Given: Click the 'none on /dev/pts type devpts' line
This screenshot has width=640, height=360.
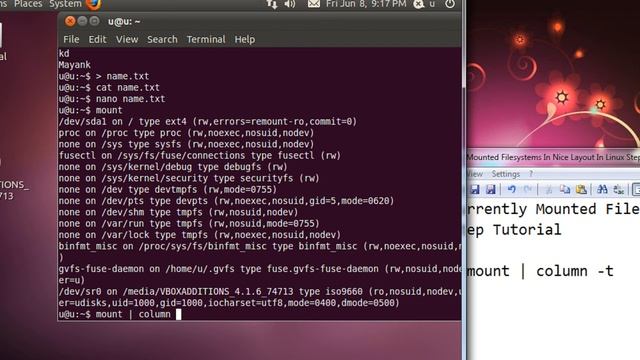Looking at the screenshot, I should point(227,201).
